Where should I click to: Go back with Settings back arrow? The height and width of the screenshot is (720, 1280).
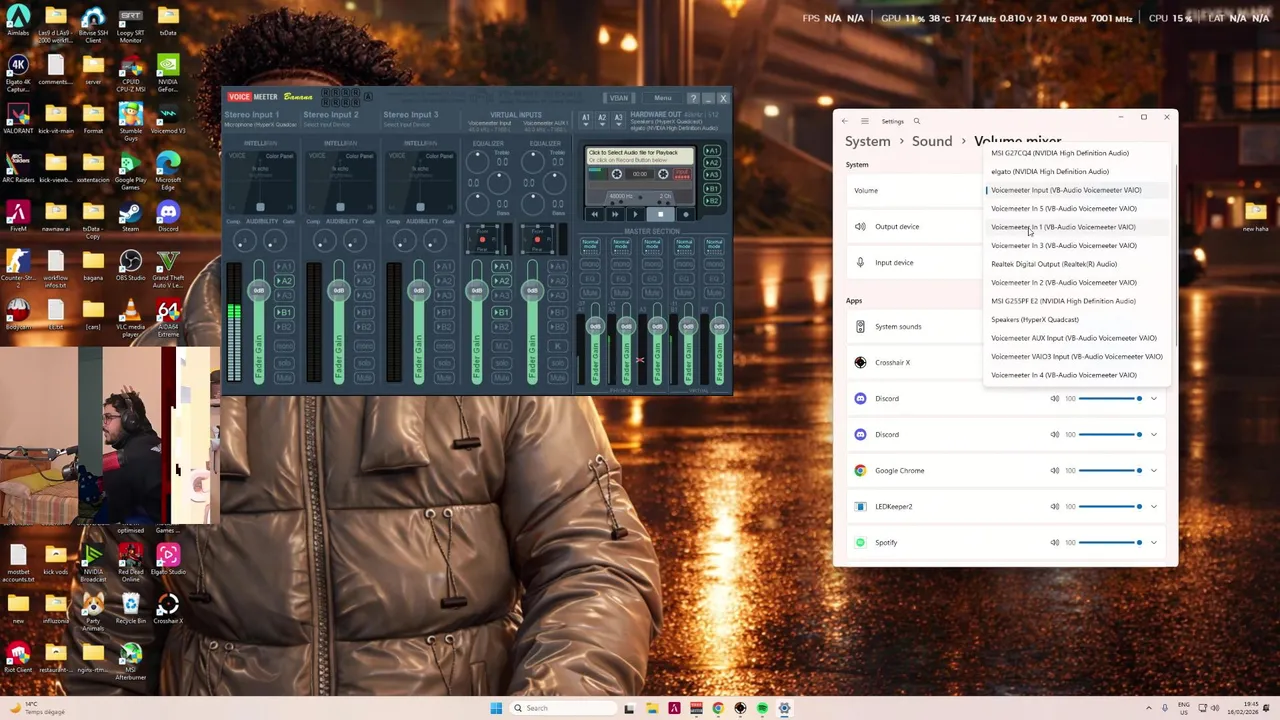[845, 121]
